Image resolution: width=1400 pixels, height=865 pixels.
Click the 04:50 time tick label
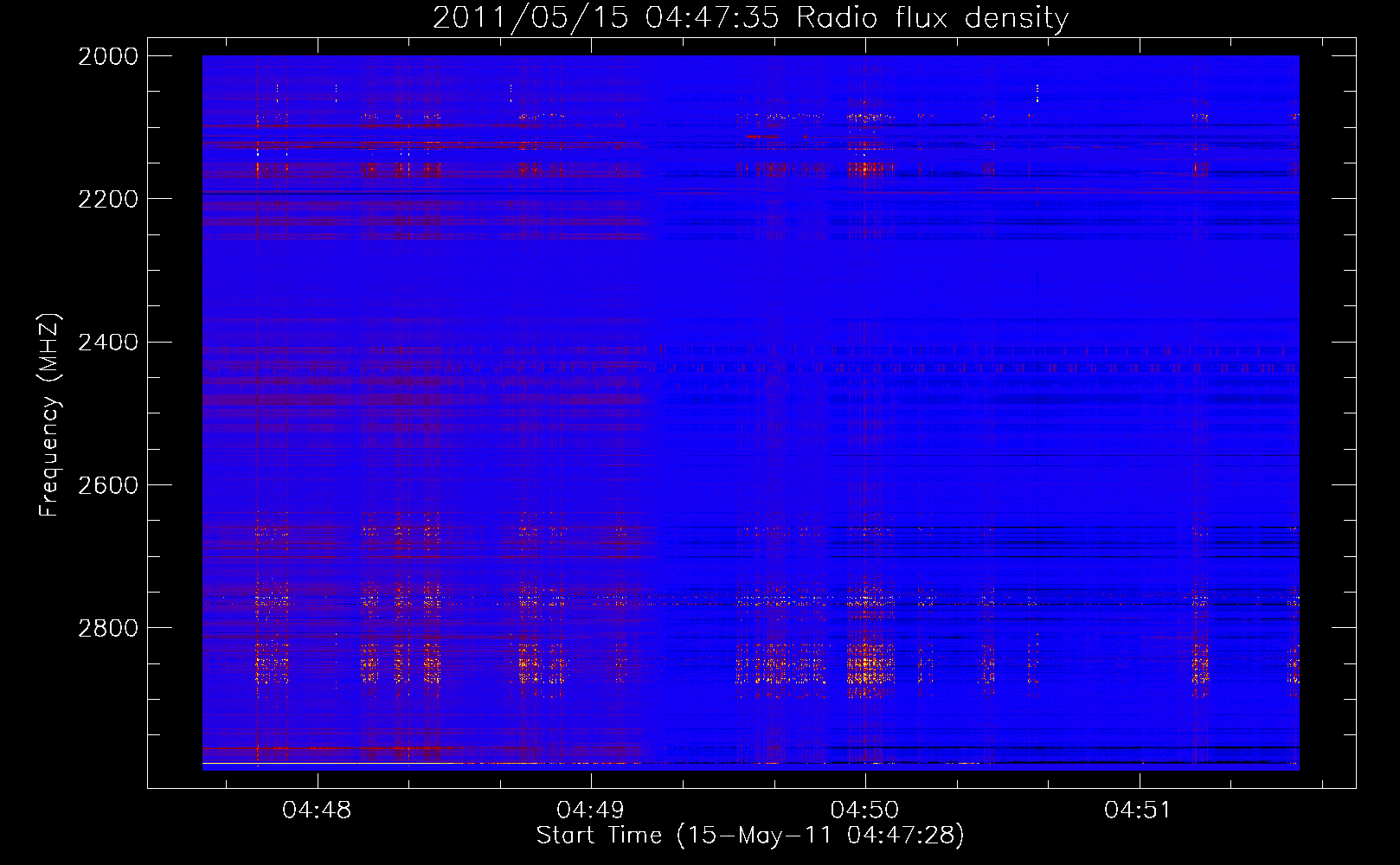(x=865, y=811)
